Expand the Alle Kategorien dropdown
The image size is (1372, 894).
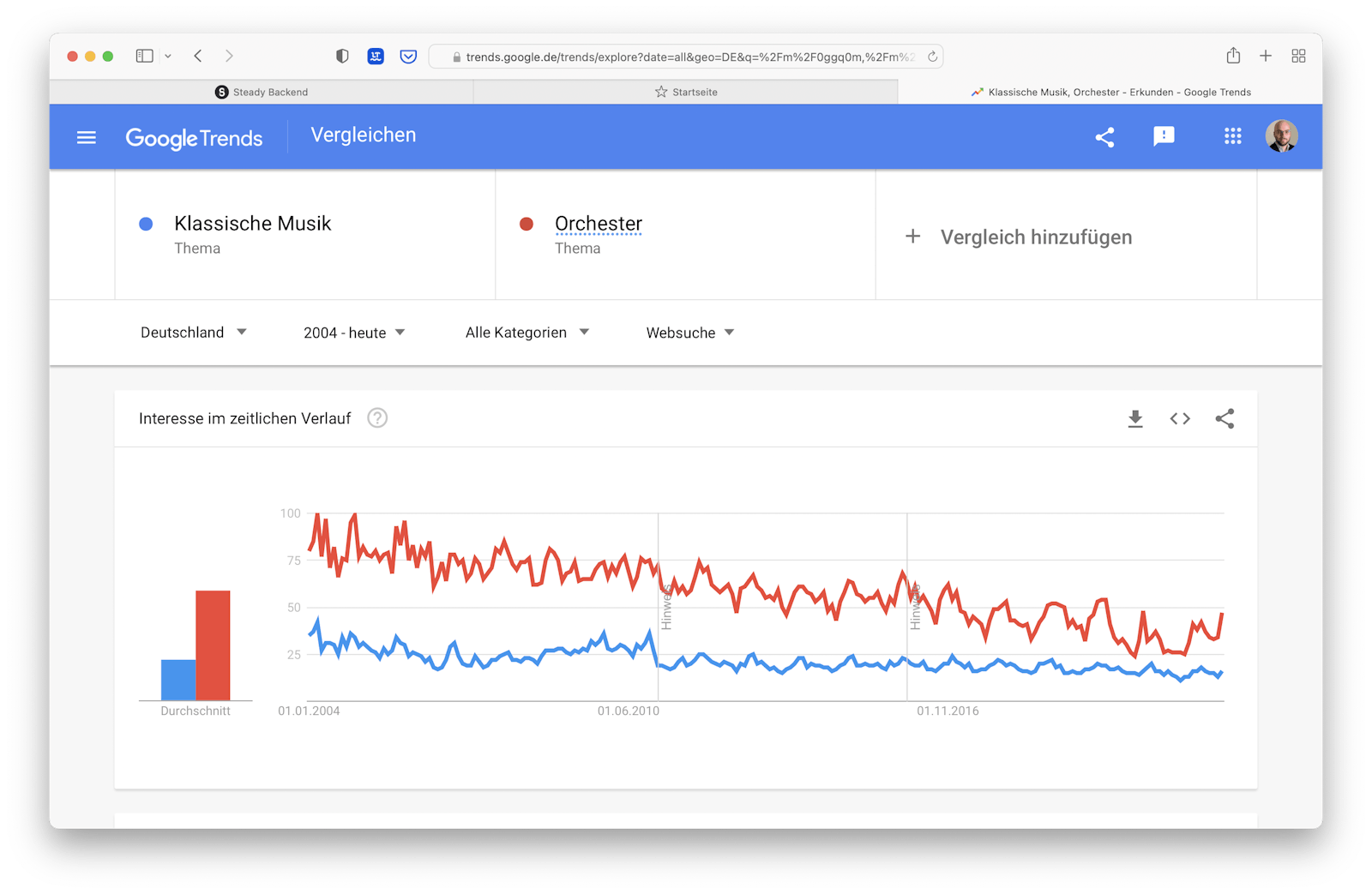[x=527, y=333]
